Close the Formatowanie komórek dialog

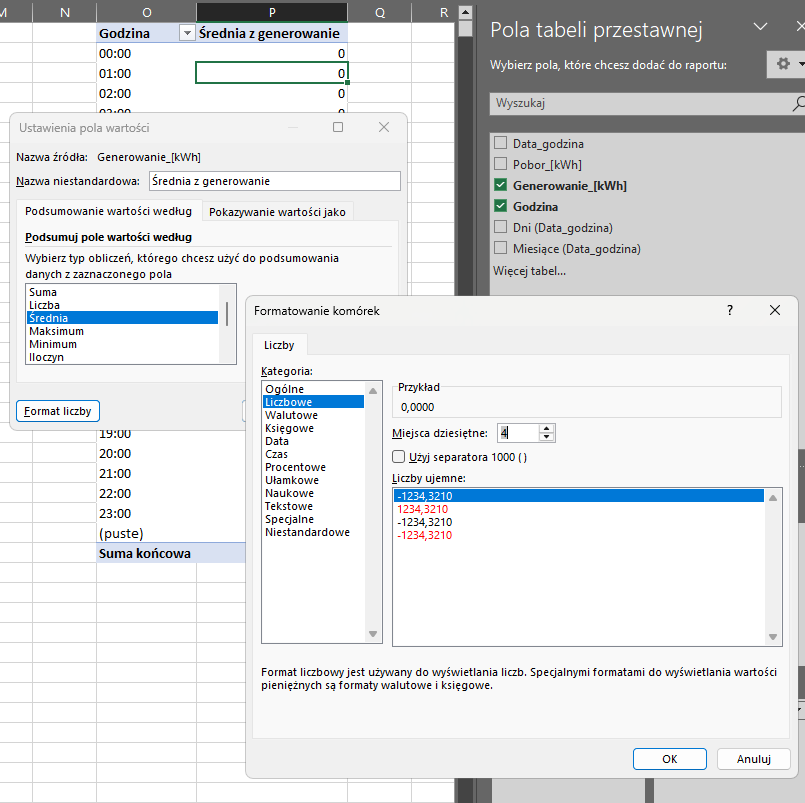tap(774, 311)
